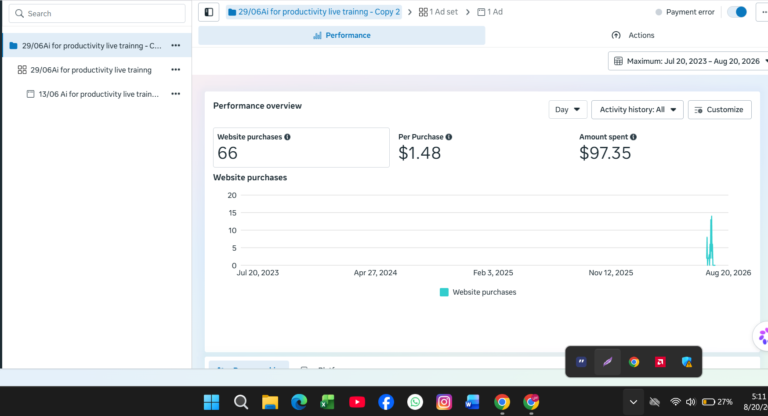Image resolution: width=768 pixels, height=416 pixels.
Task: Go to 1 Ad set breadcrumb
Action: (438, 12)
